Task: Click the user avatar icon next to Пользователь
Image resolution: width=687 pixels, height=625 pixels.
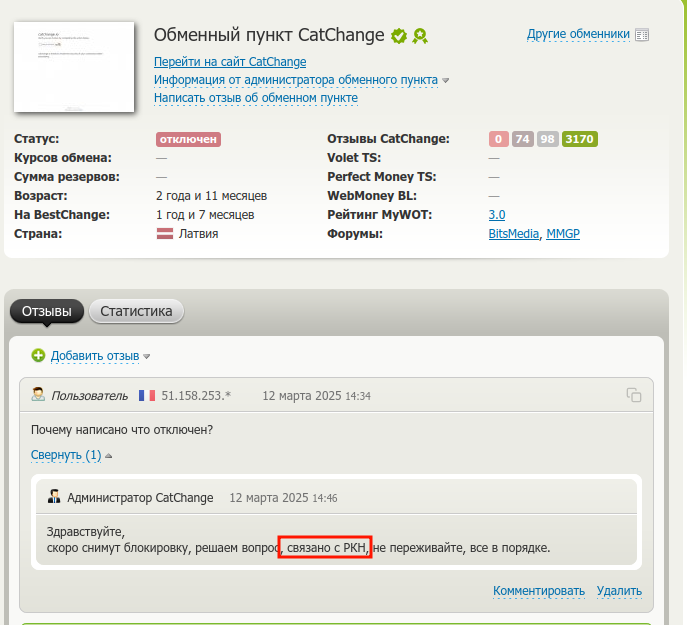Action: 38,394
